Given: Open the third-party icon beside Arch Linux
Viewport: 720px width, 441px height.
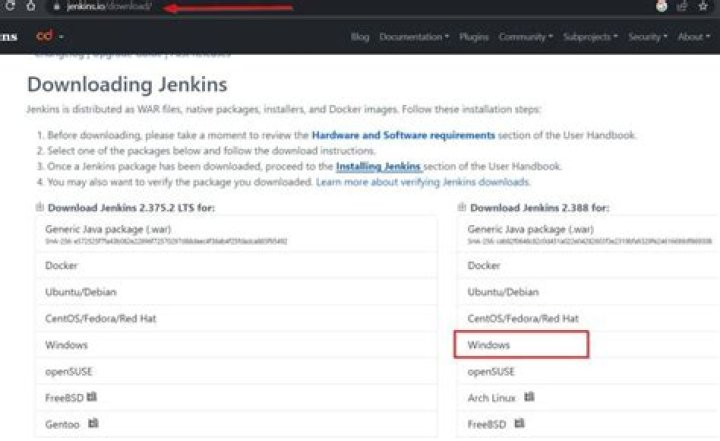Looking at the screenshot, I should click(x=529, y=396).
